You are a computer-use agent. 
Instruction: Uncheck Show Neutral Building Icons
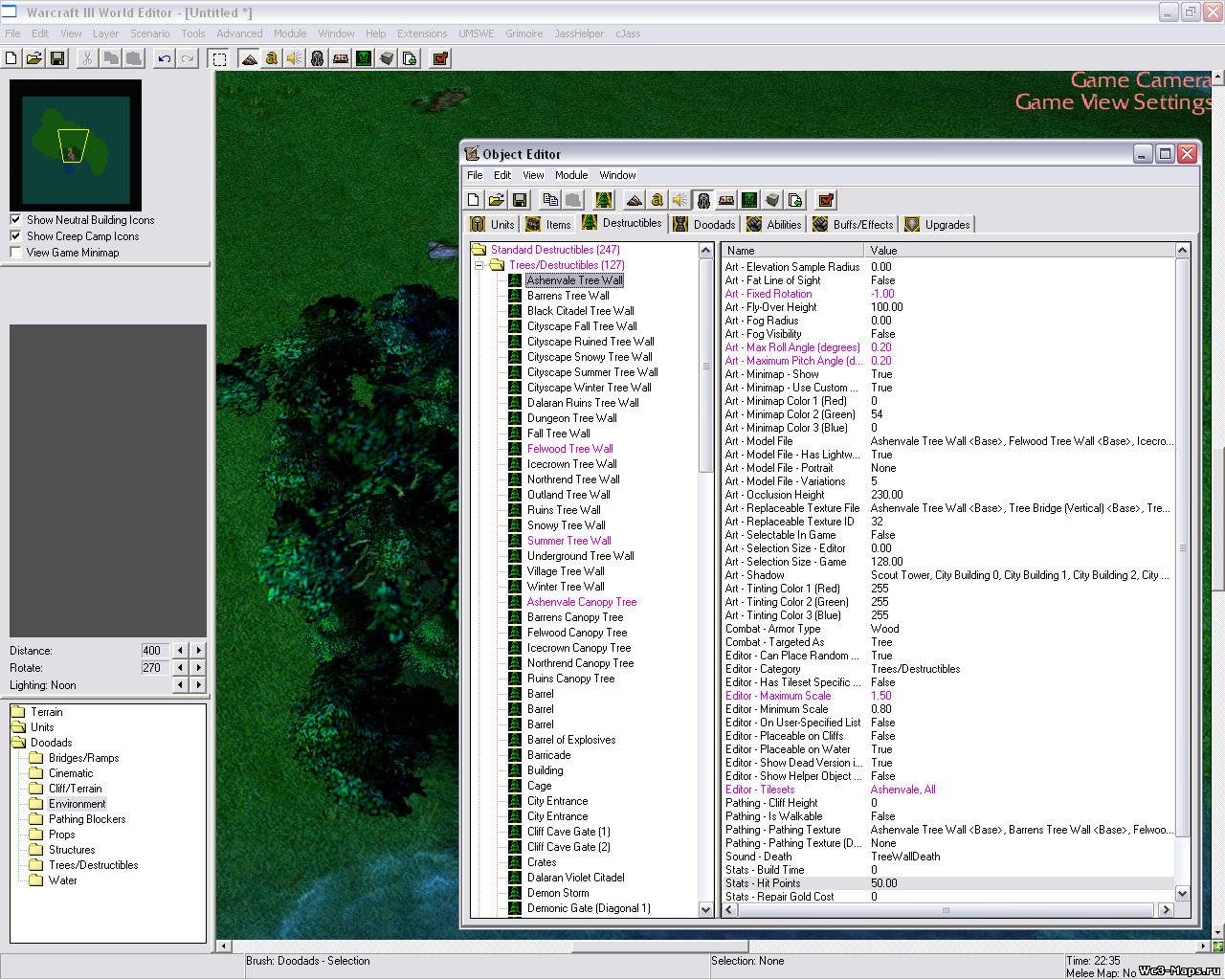click(15, 220)
